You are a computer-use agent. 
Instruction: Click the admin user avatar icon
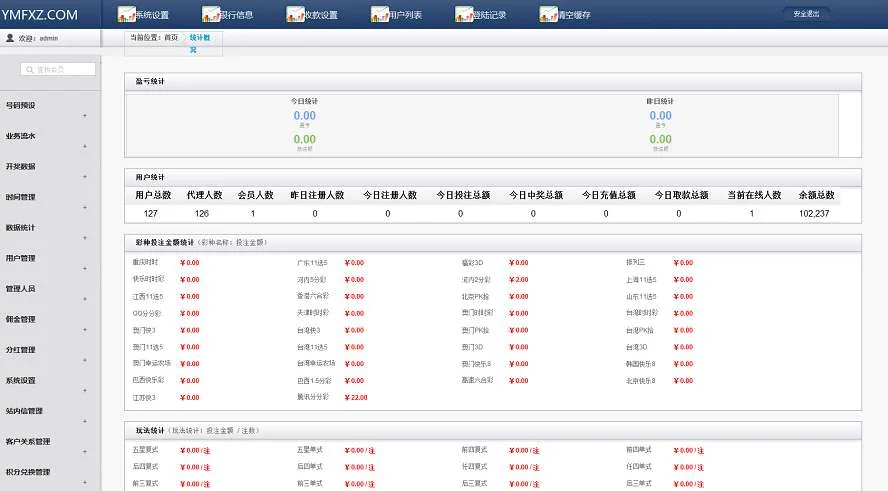point(10,38)
